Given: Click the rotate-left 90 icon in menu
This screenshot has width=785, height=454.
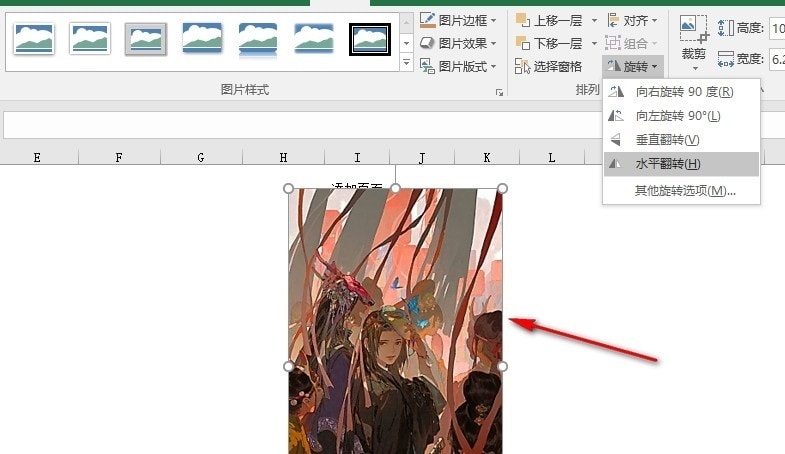Looking at the screenshot, I should 616,116.
